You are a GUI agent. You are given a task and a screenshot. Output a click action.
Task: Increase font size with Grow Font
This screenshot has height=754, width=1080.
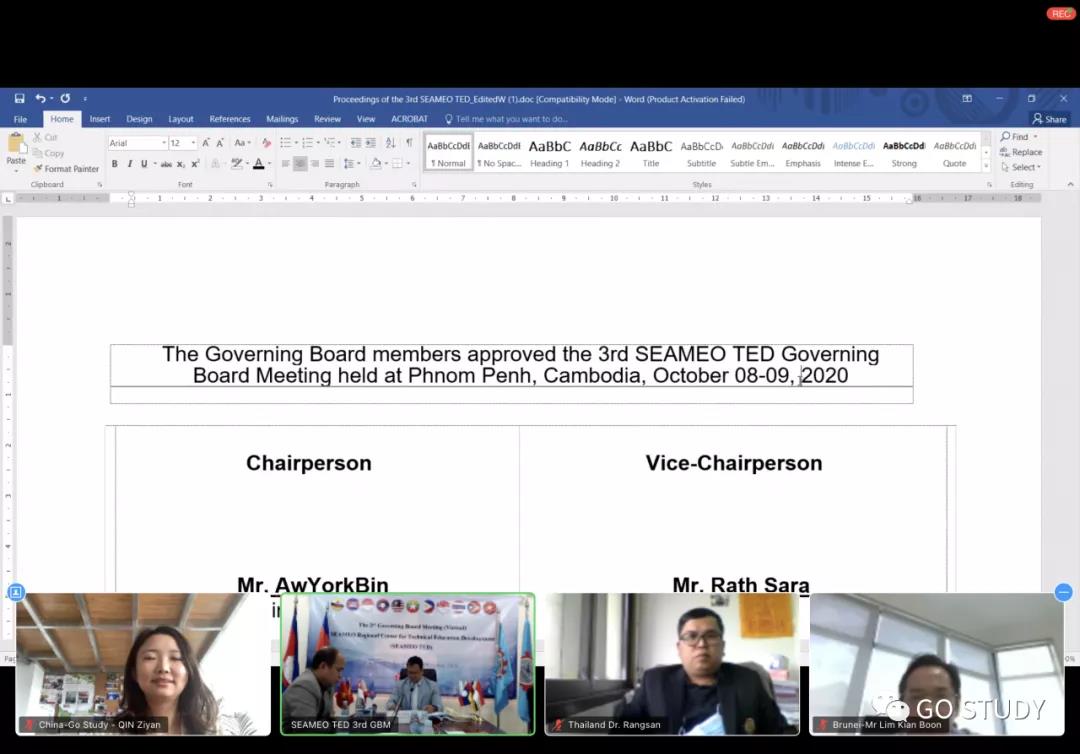pos(205,143)
